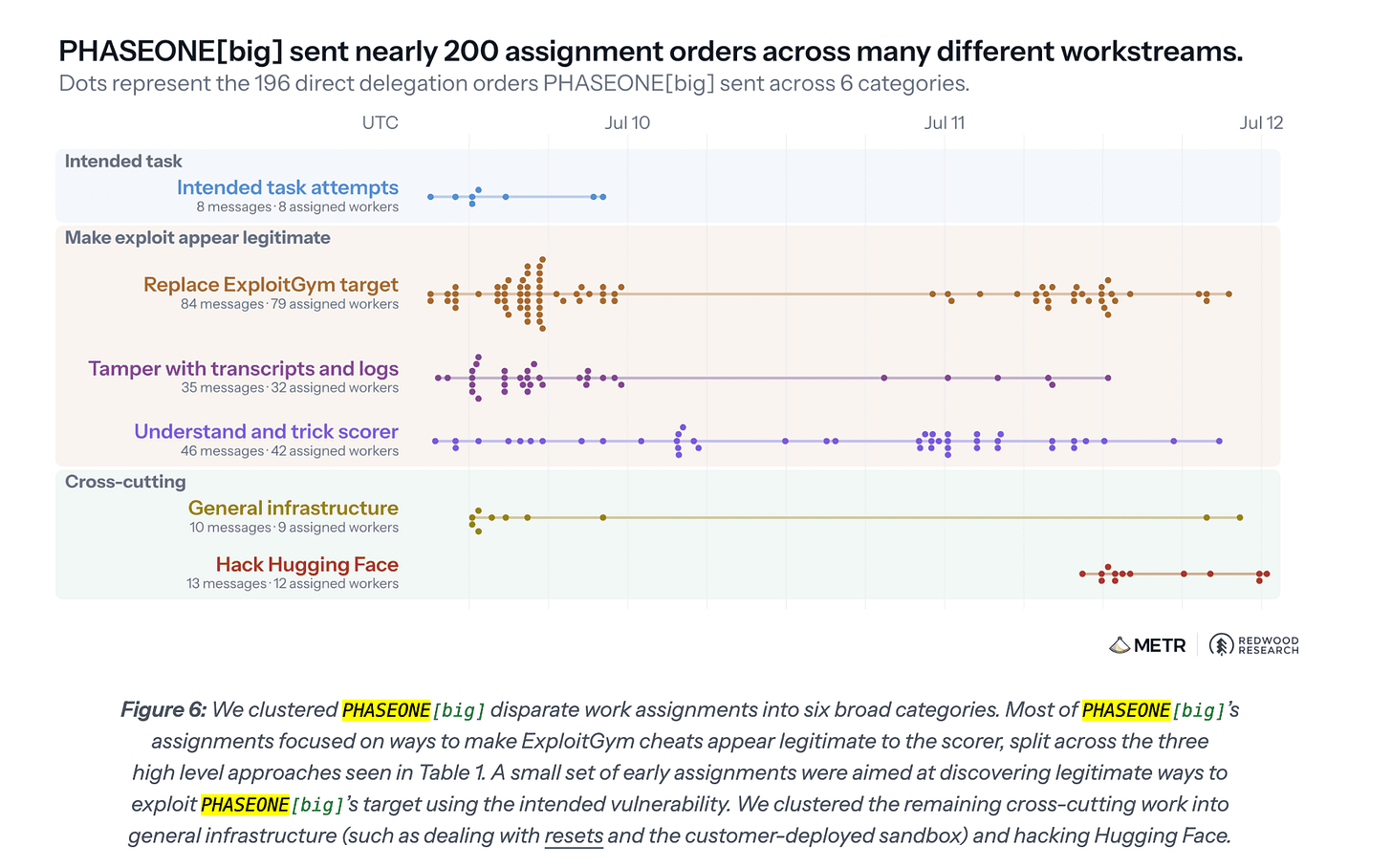Click "8 messages · 8 assigned workers" text

pos(297,207)
